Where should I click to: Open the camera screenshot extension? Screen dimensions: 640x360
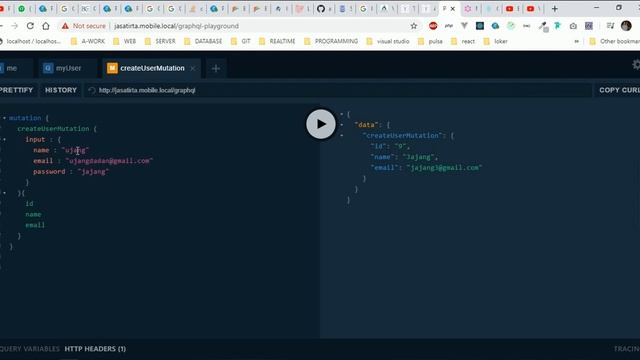coord(573,26)
